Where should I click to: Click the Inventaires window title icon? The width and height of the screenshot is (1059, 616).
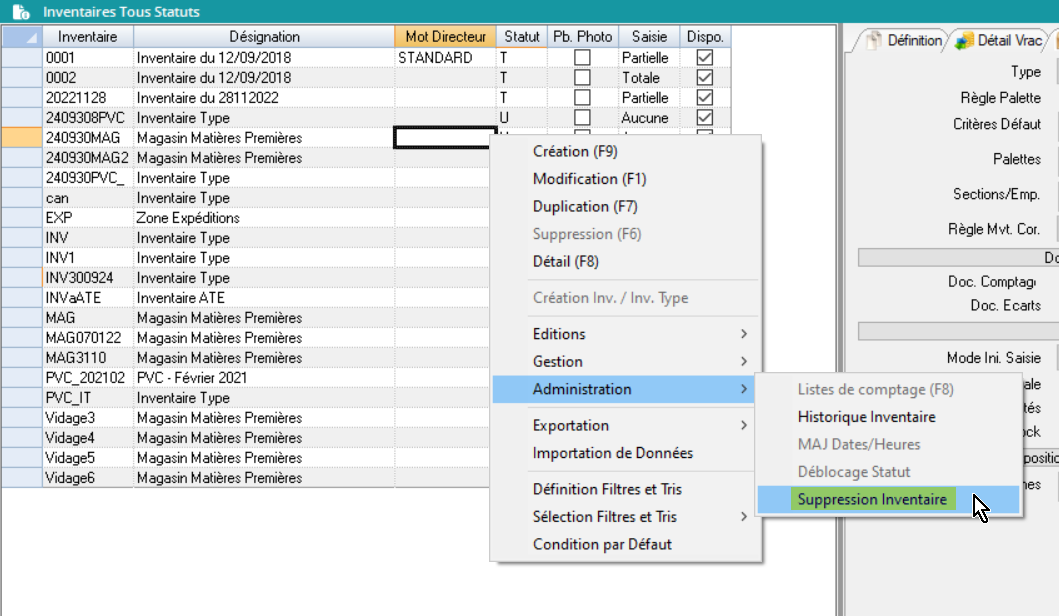point(20,12)
